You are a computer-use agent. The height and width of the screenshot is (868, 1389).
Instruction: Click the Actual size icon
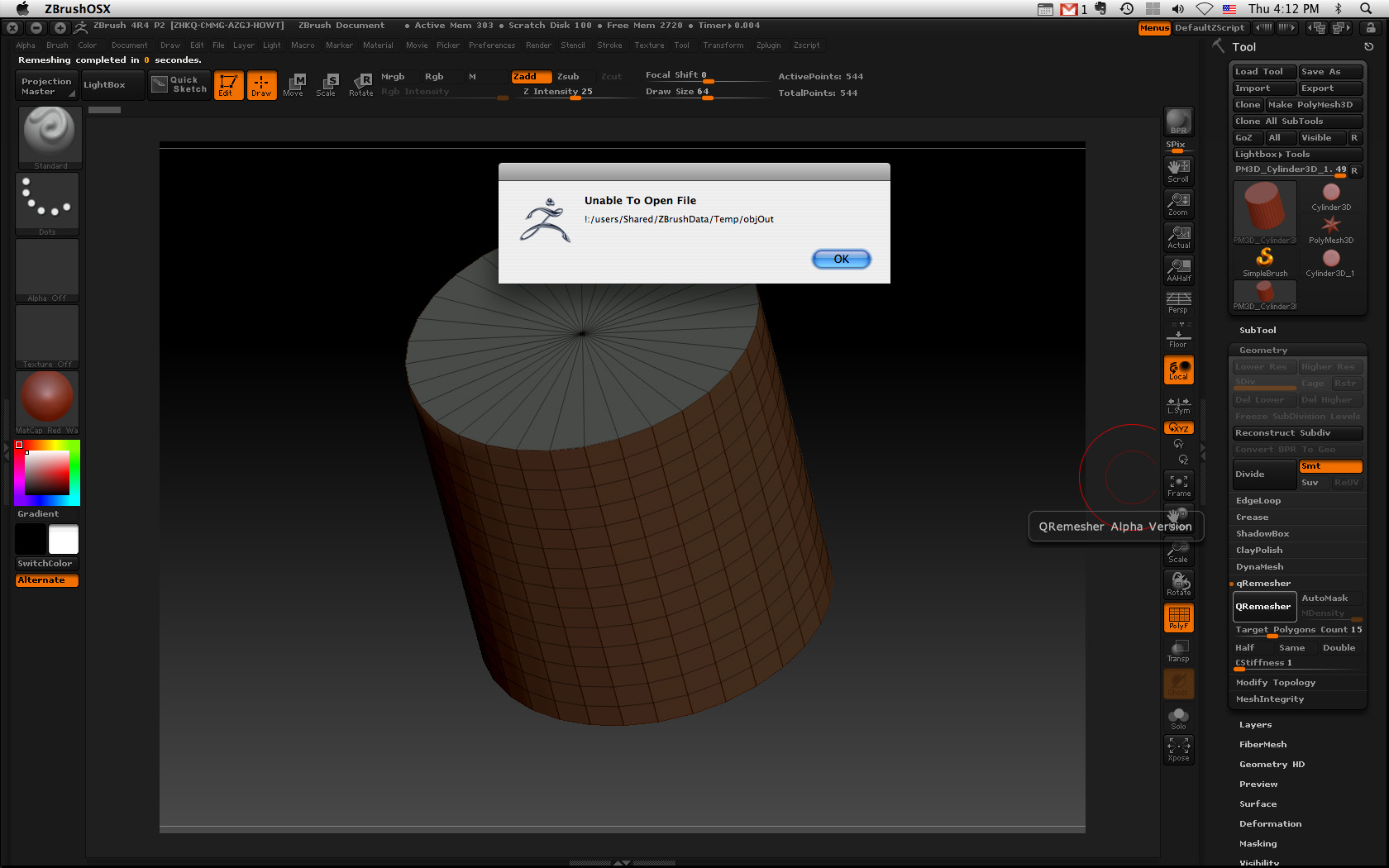(1178, 236)
